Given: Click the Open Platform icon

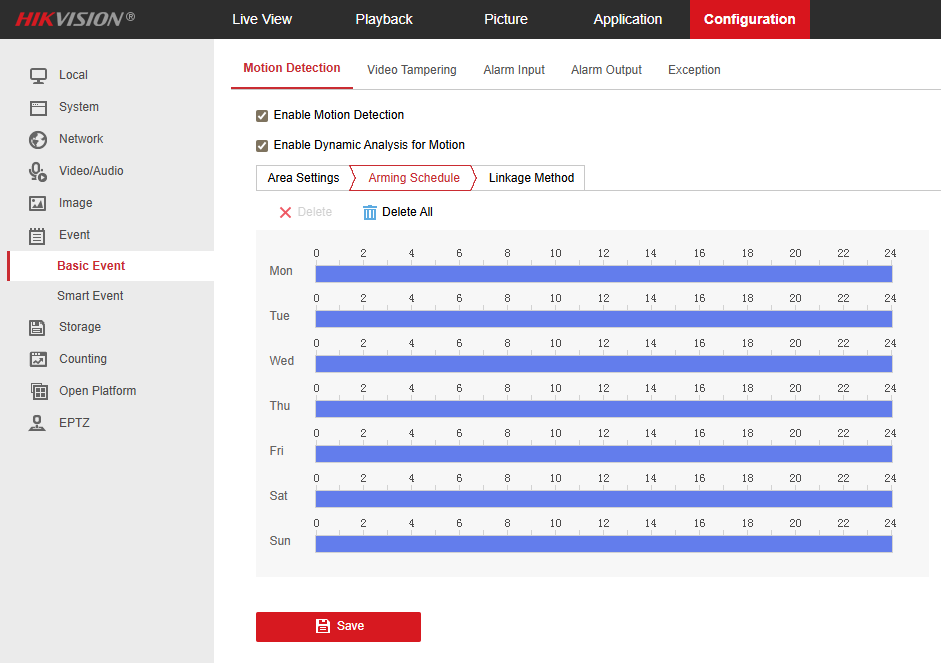Looking at the screenshot, I should click(38, 391).
